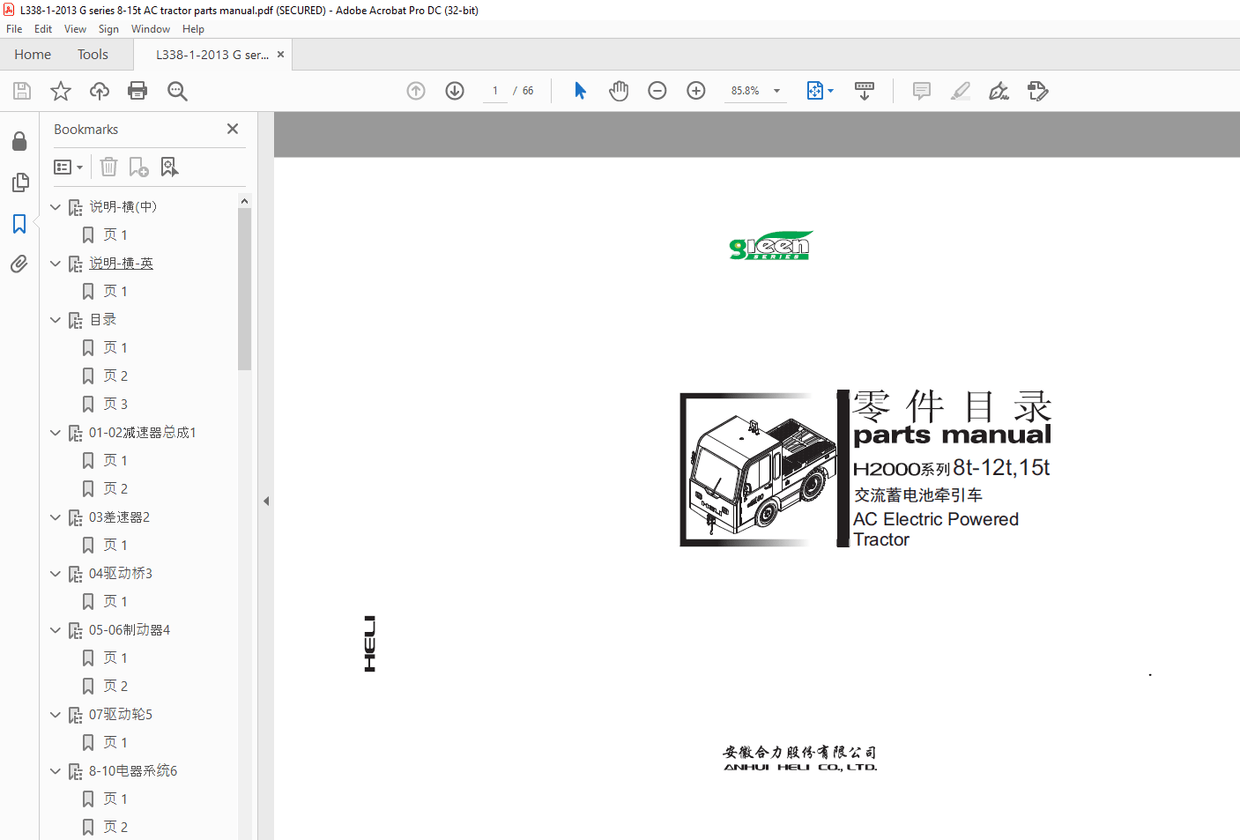
Task: Delete selected bookmark trash icon
Action: coord(109,167)
